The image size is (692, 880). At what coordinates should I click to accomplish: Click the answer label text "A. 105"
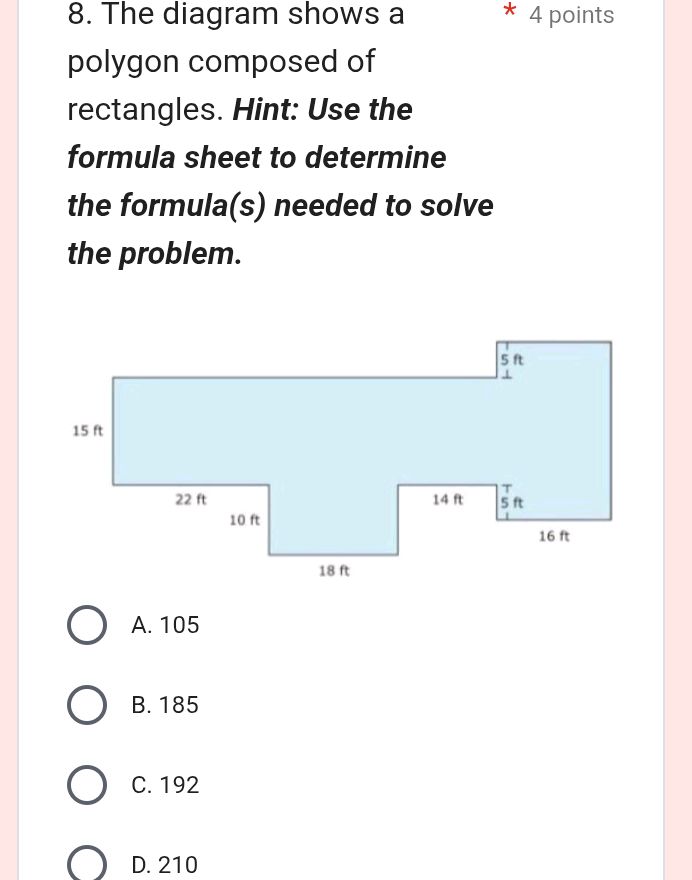[165, 624]
